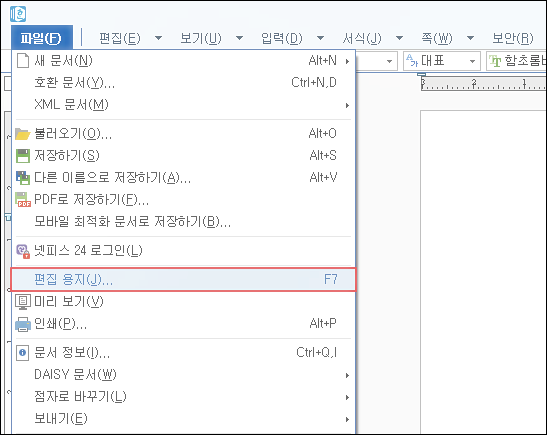The width and height of the screenshot is (547, 435).
Task: Click the 불러오기 folder icon
Action: (23, 134)
